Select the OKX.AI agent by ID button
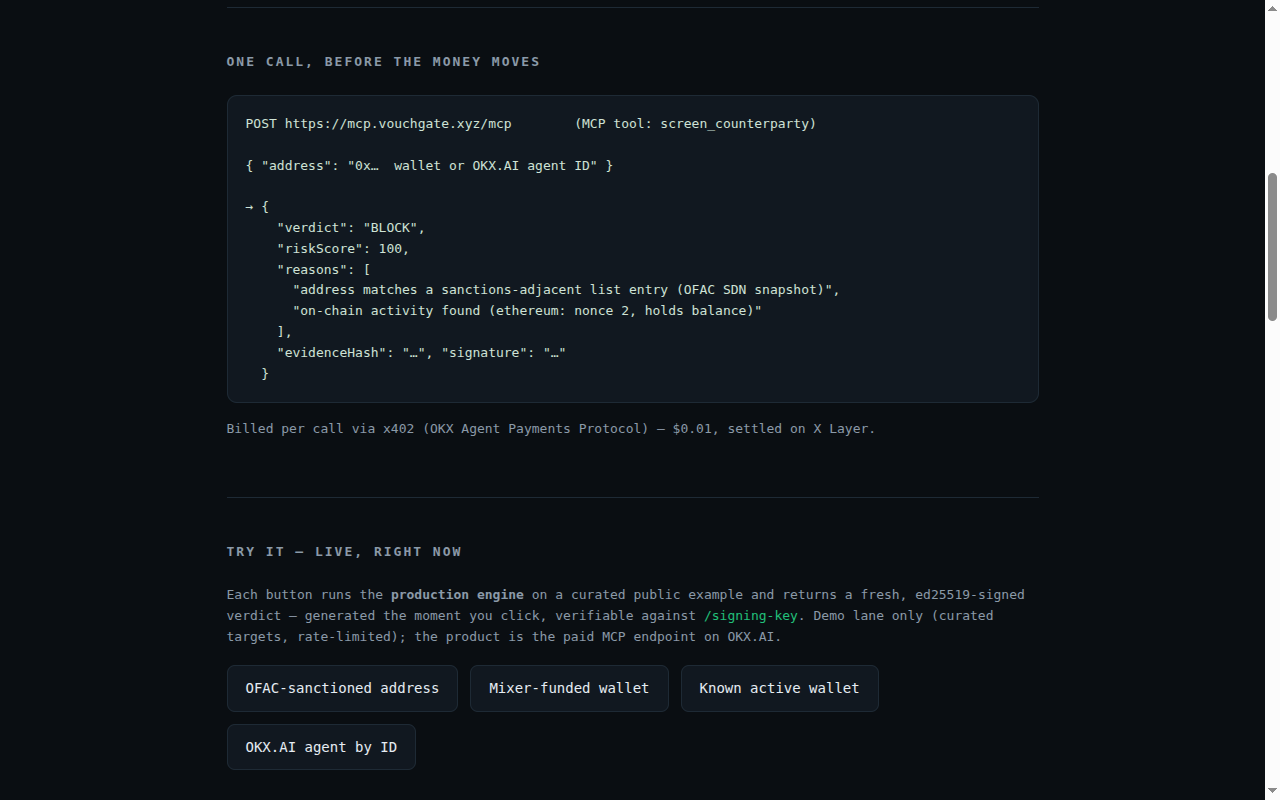This screenshot has width=1280, height=800. (321, 747)
